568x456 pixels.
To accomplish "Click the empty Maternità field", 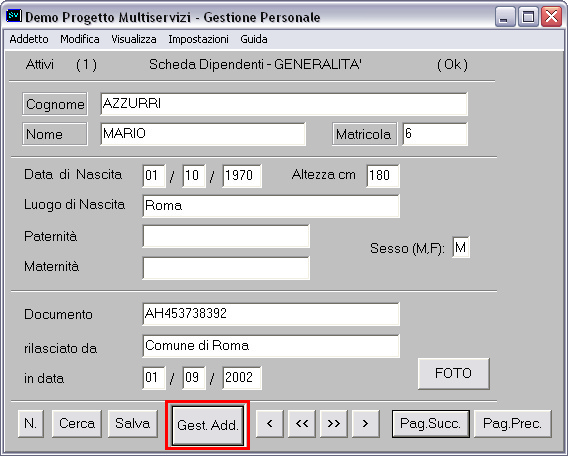I will [x=226, y=268].
